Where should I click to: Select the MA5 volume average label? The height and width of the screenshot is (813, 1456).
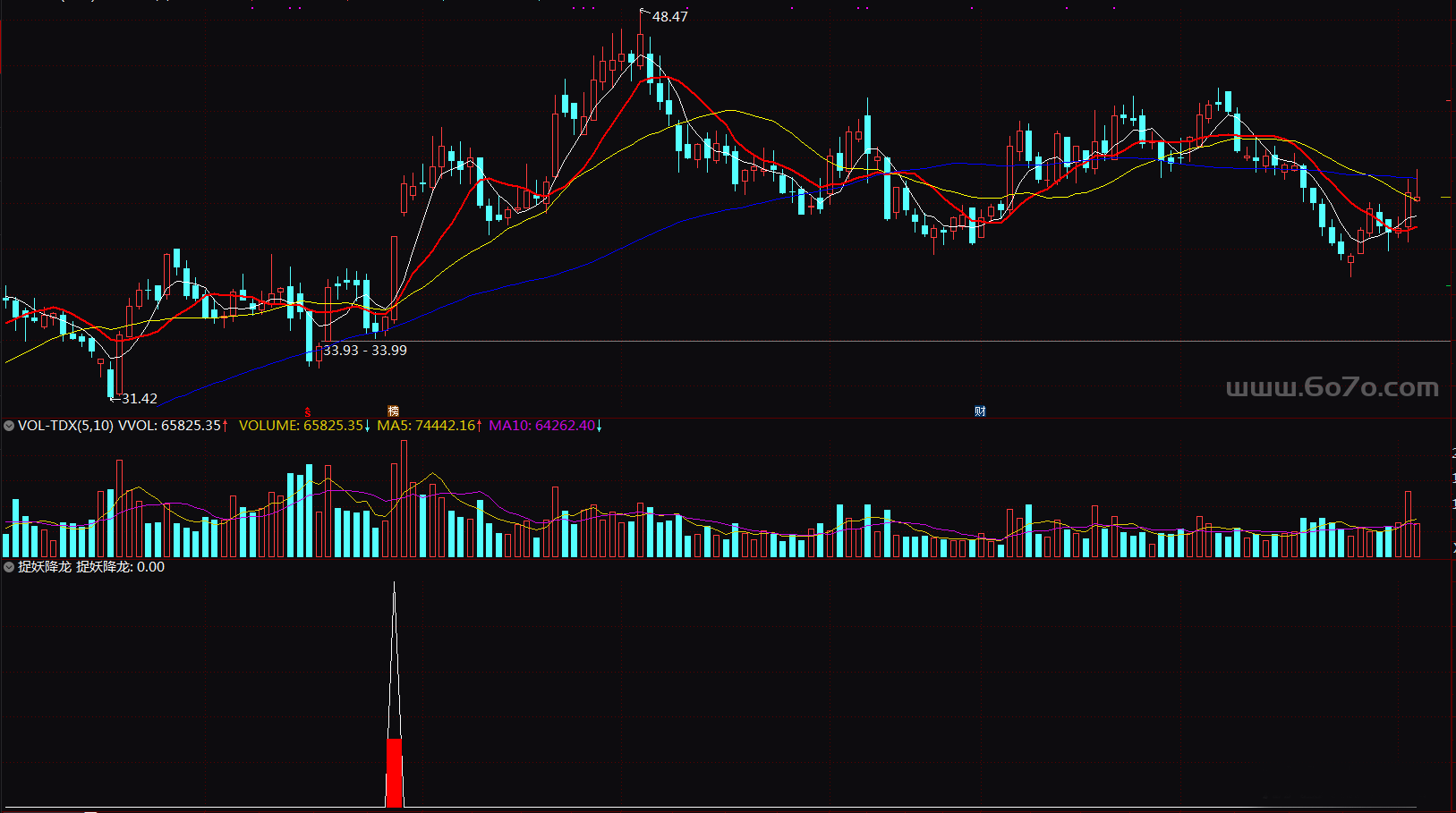426,426
